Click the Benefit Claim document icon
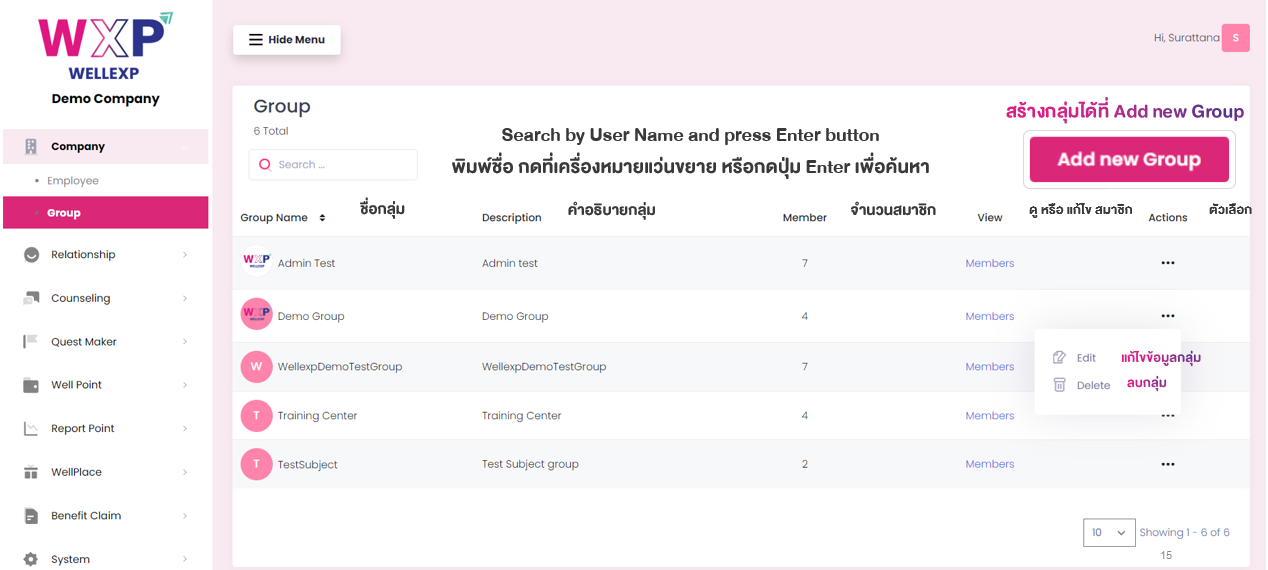 31,516
